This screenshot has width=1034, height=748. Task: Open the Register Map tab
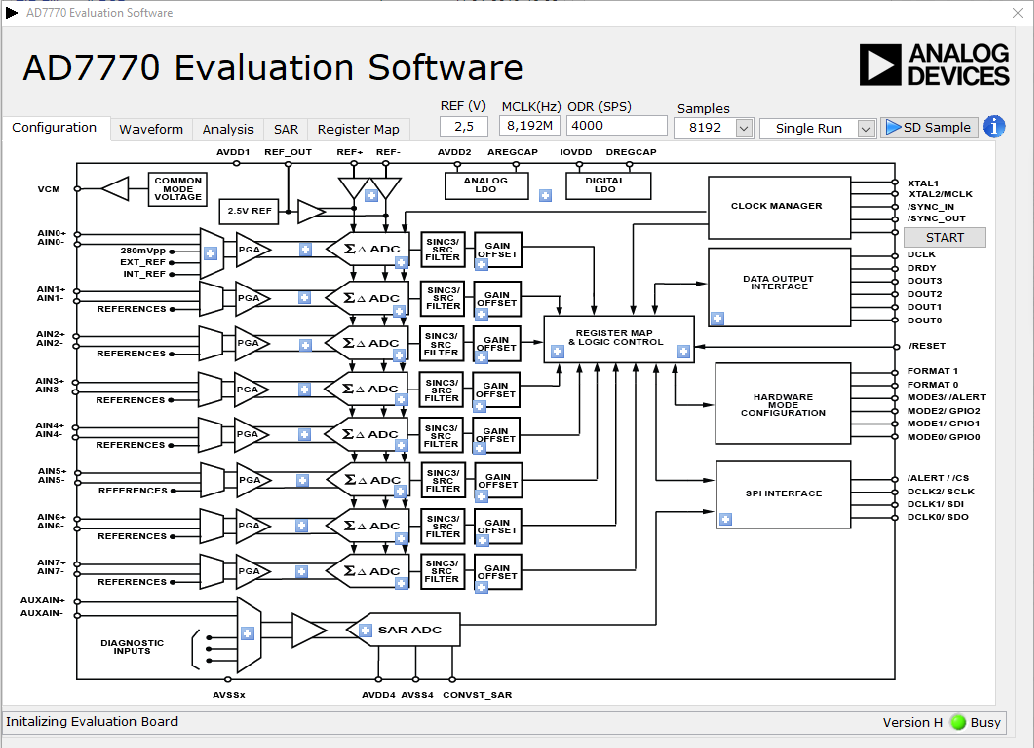pos(359,129)
